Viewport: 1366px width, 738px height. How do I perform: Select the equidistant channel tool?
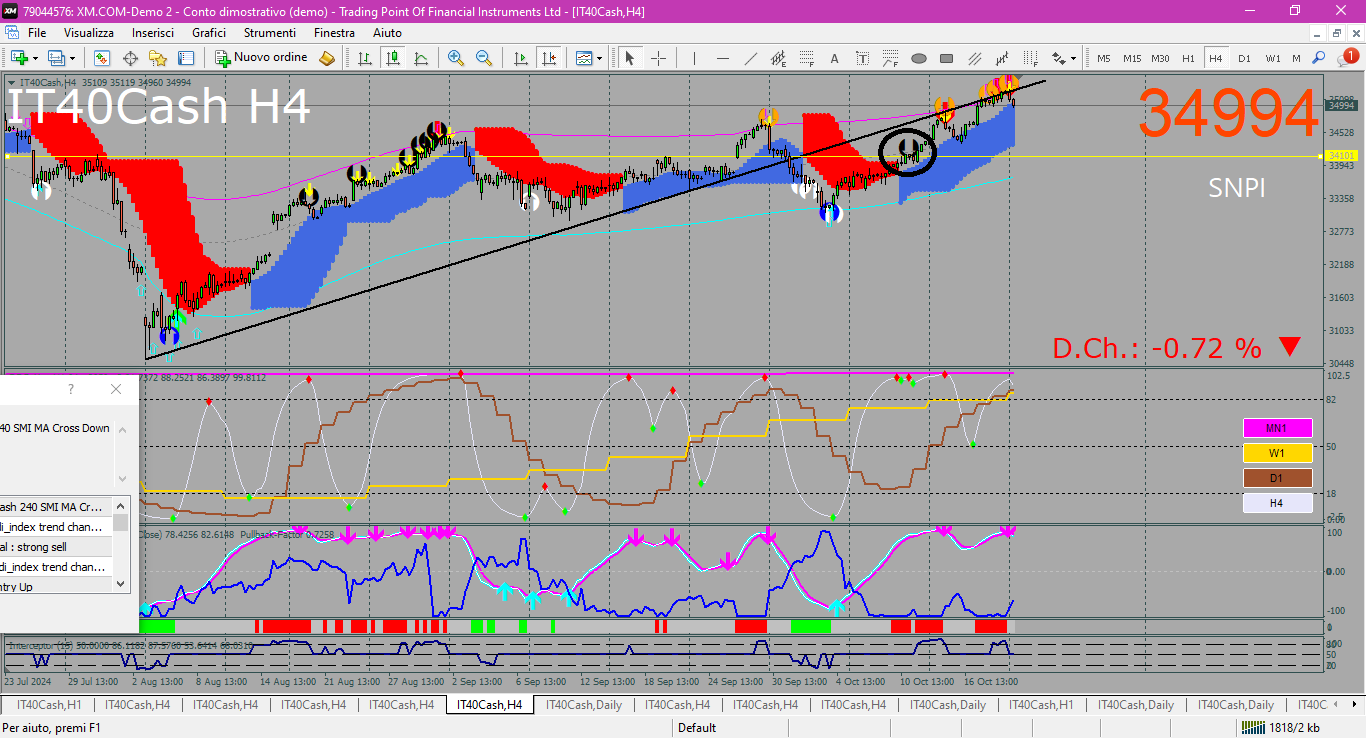click(x=778, y=58)
